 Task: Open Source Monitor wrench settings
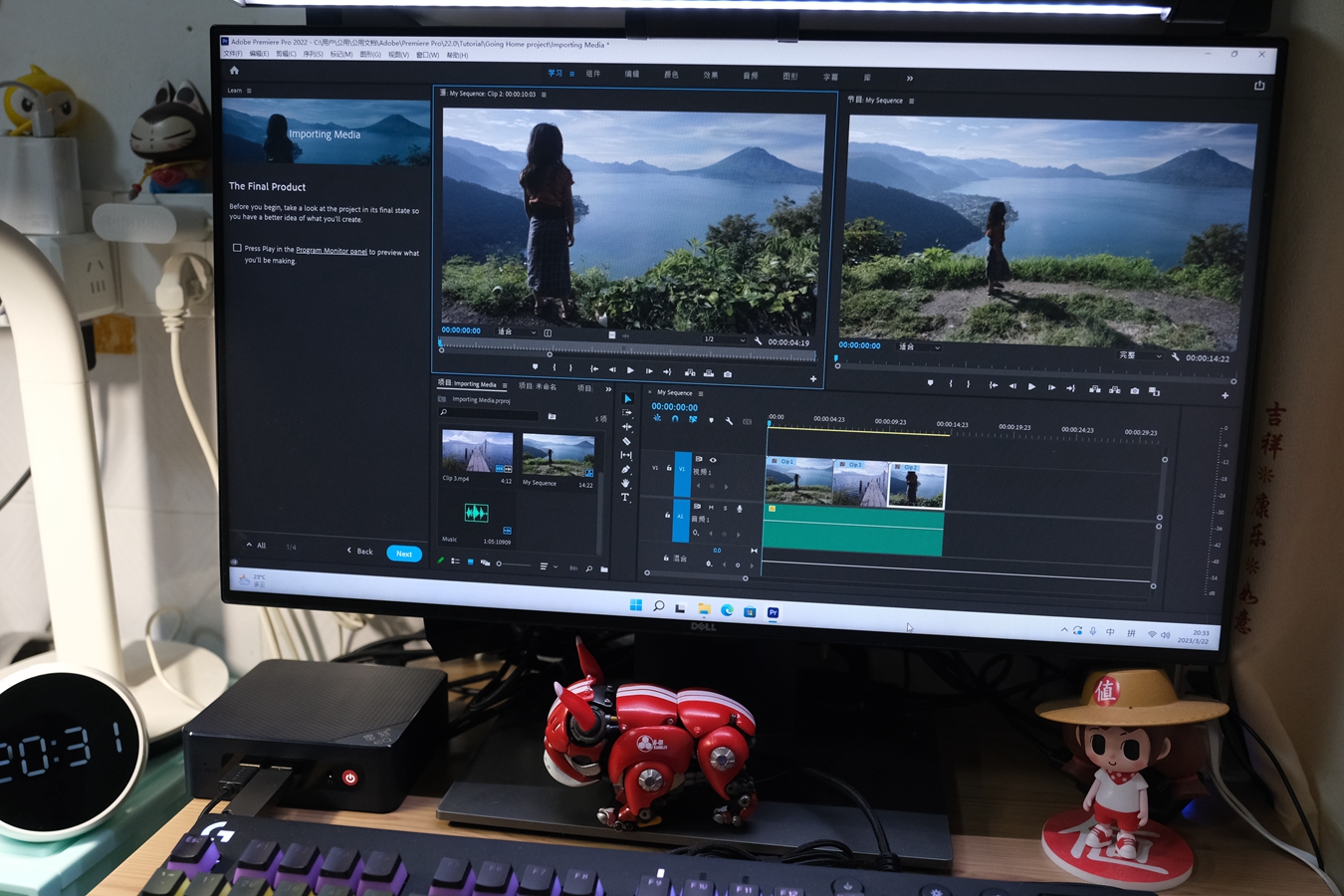point(759,341)
